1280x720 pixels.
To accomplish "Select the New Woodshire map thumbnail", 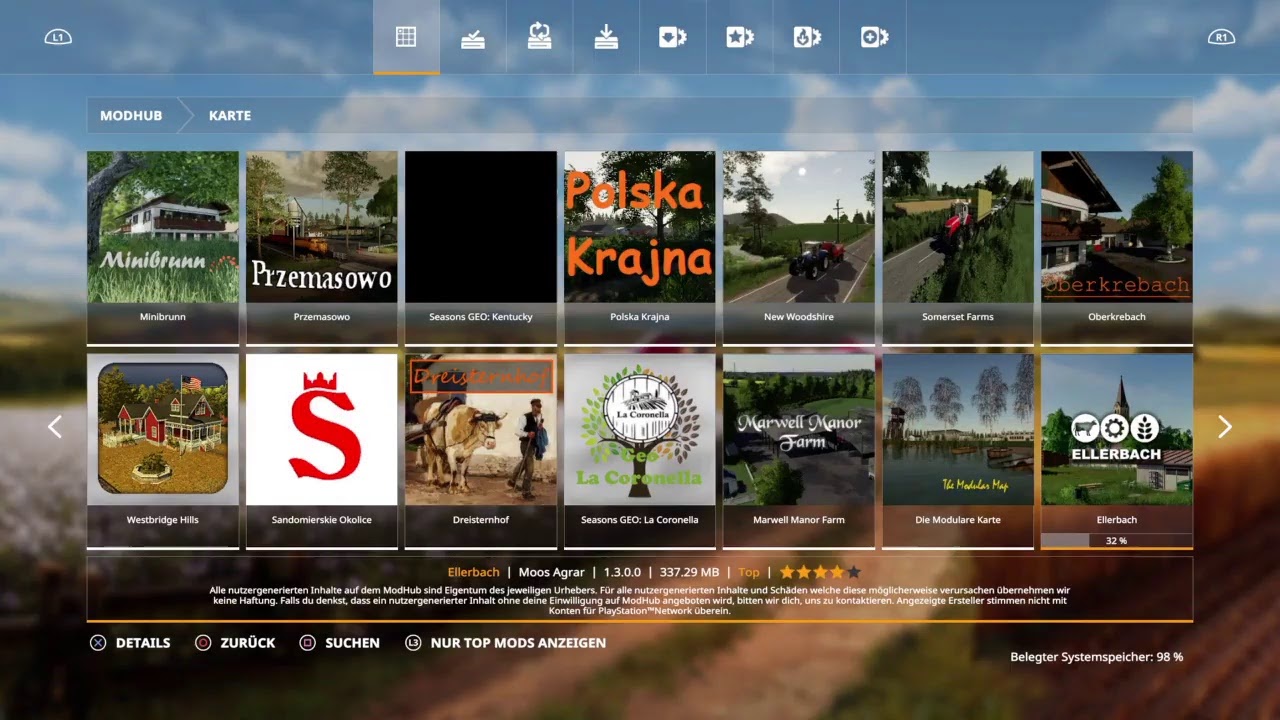I will pos(799,227).
